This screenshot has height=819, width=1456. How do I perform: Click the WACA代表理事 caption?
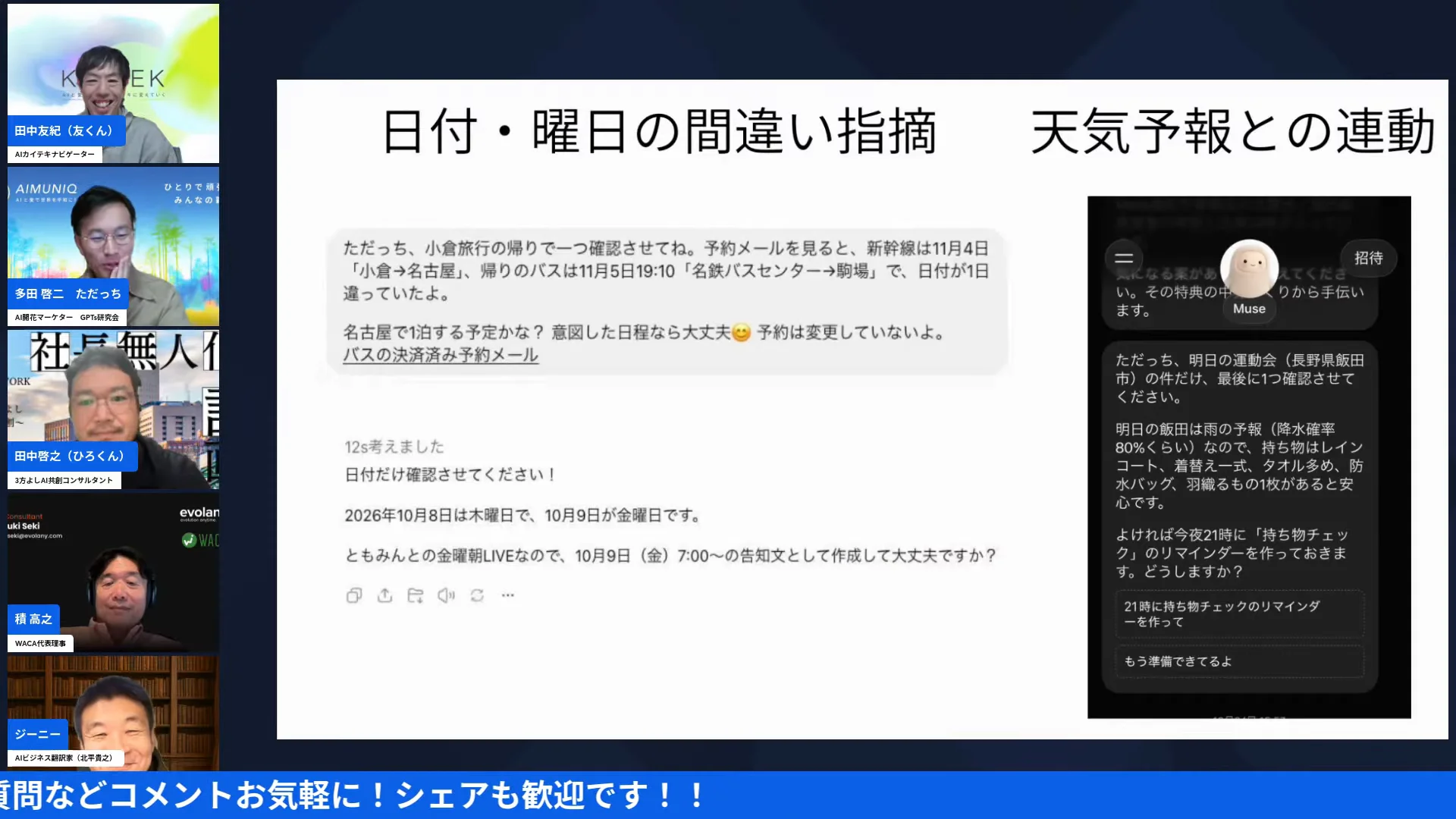tap(40, 643)
